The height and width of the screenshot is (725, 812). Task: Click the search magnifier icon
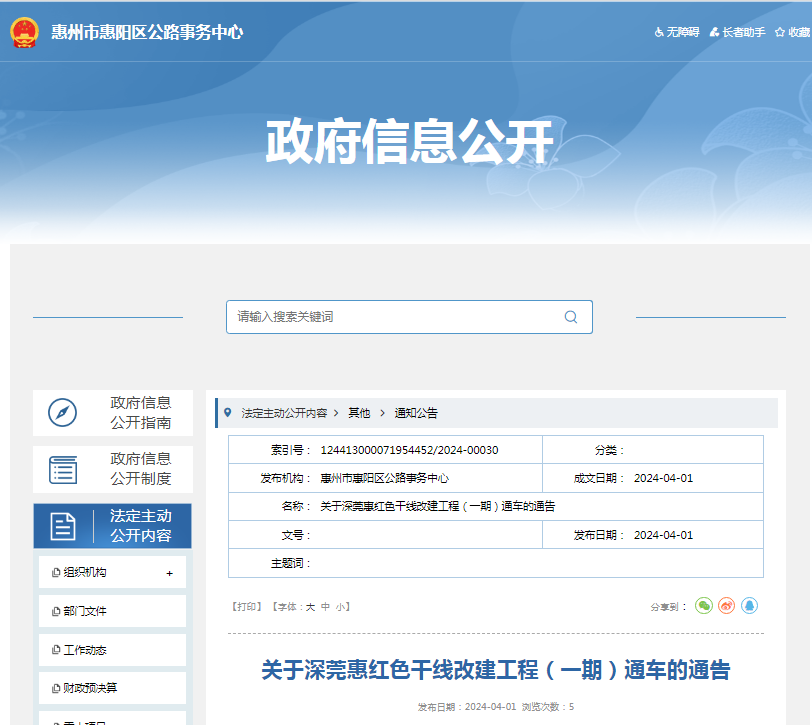[x=571, y=317]
